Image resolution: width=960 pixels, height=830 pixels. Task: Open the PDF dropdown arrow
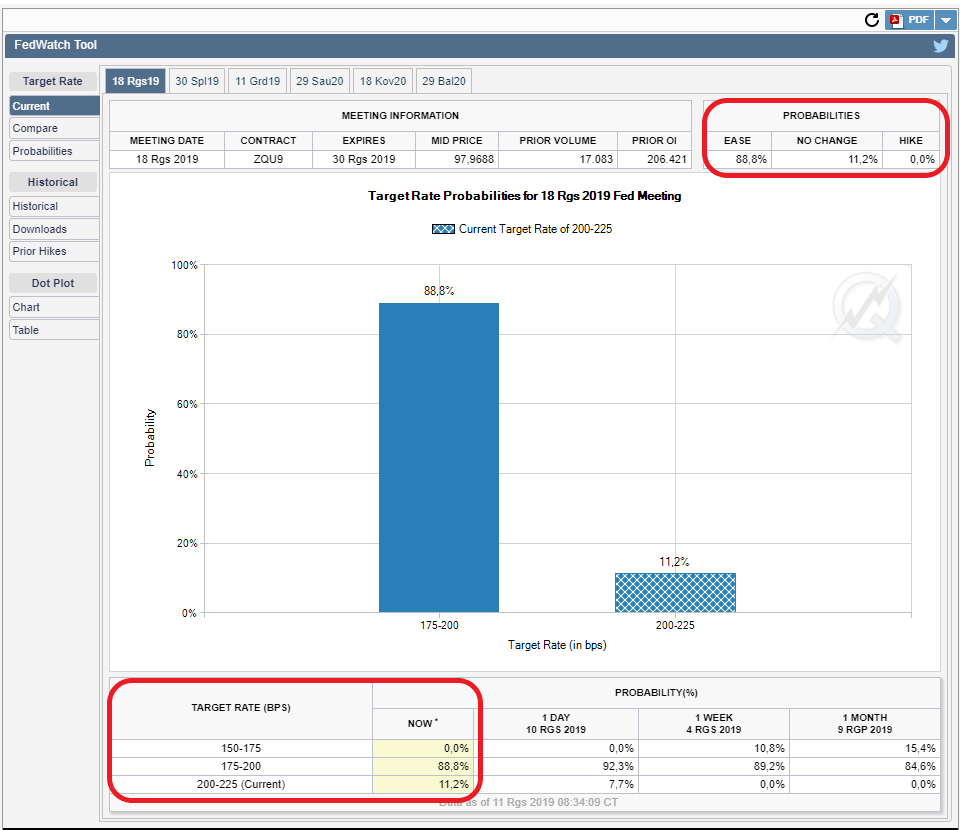tap(946, 20)
